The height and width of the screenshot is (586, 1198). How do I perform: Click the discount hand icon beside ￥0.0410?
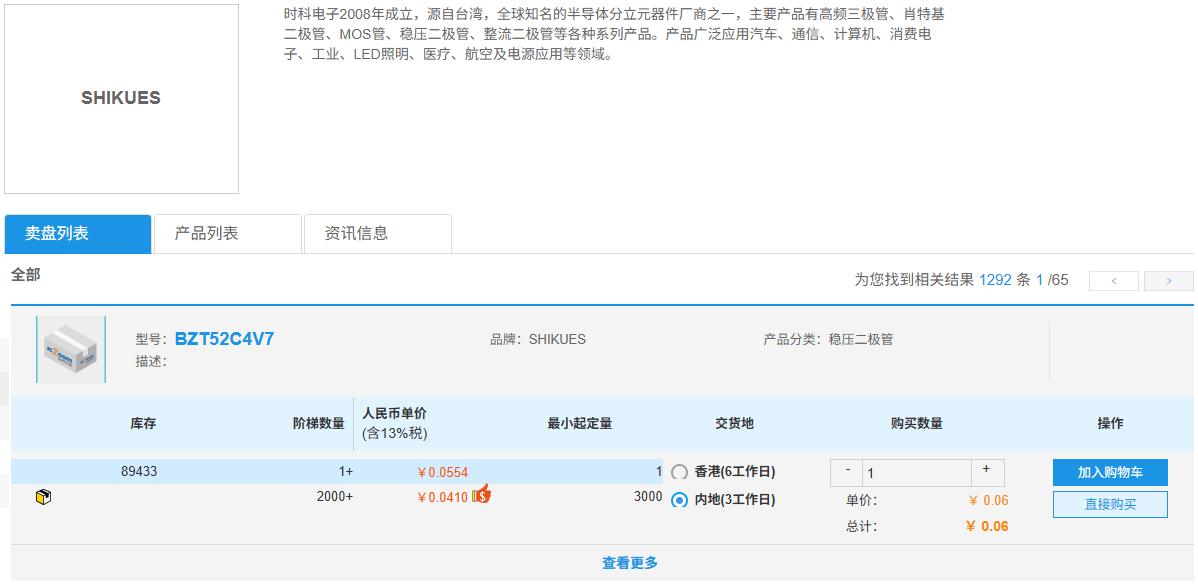[481, 495]
